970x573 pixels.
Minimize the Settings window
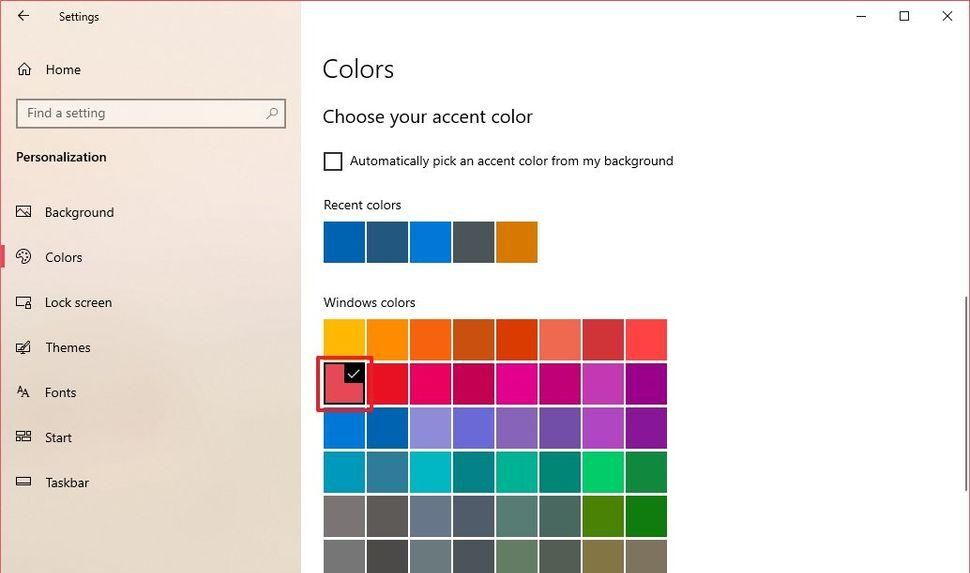pos(861,16)
